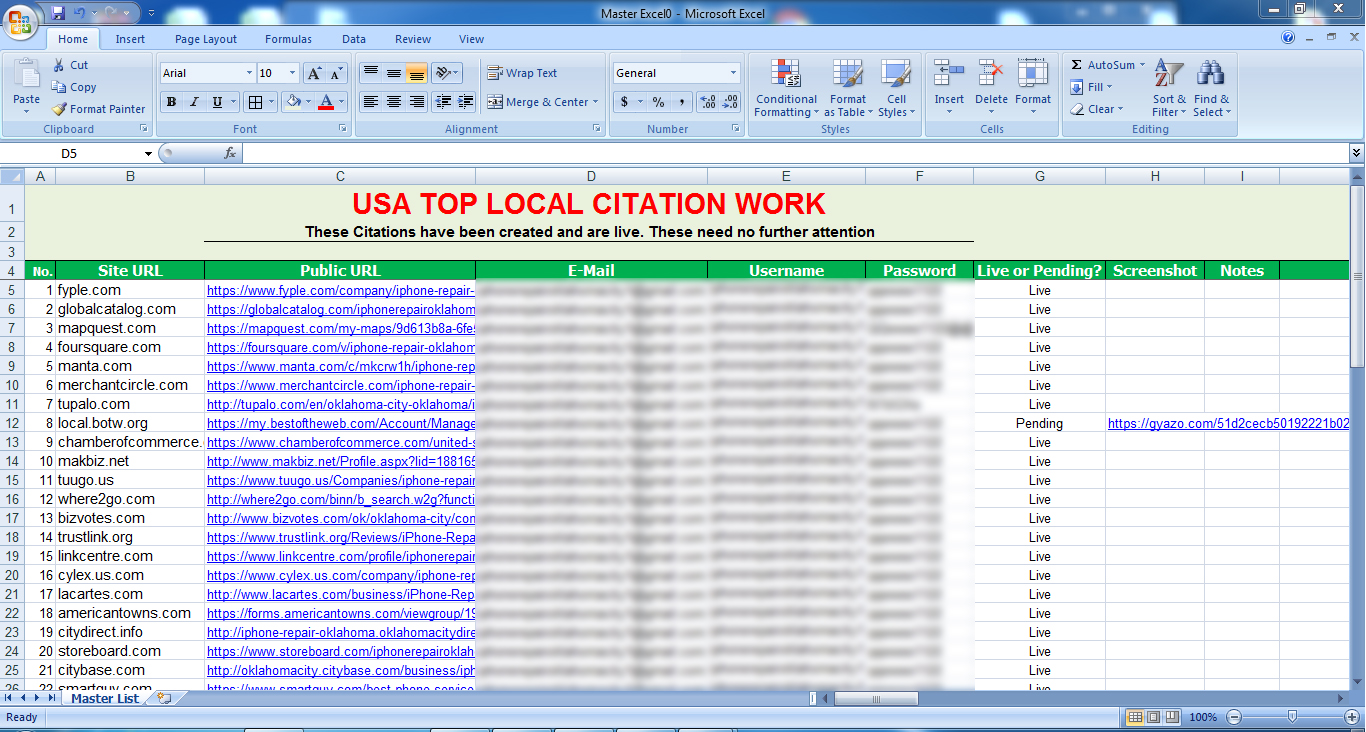This screenshot has height=732, width=1366.
Task: Open the Formulas ribbon tab
Action: coord(288,39)
